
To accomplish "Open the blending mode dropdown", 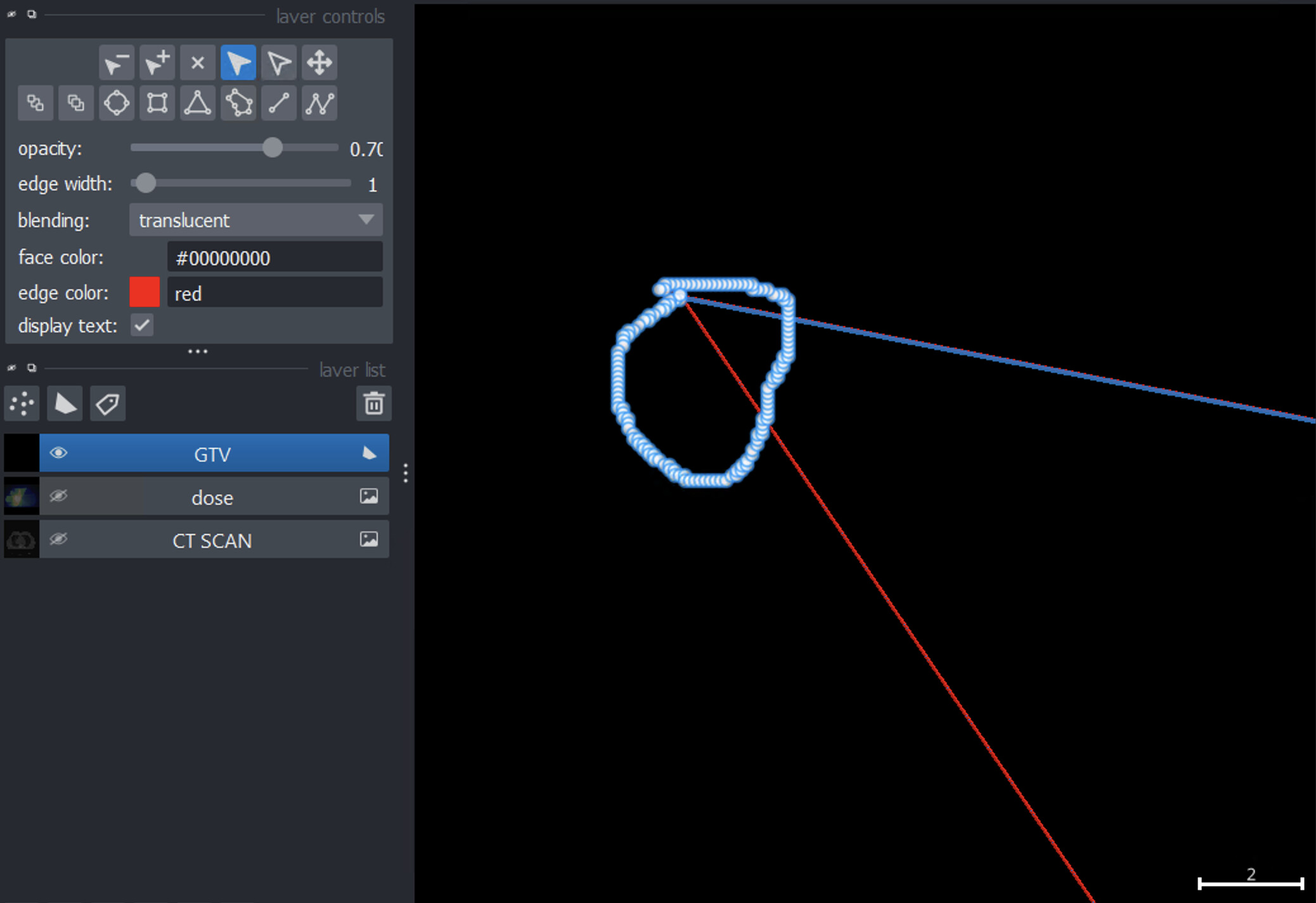I will tap(255, 220).
